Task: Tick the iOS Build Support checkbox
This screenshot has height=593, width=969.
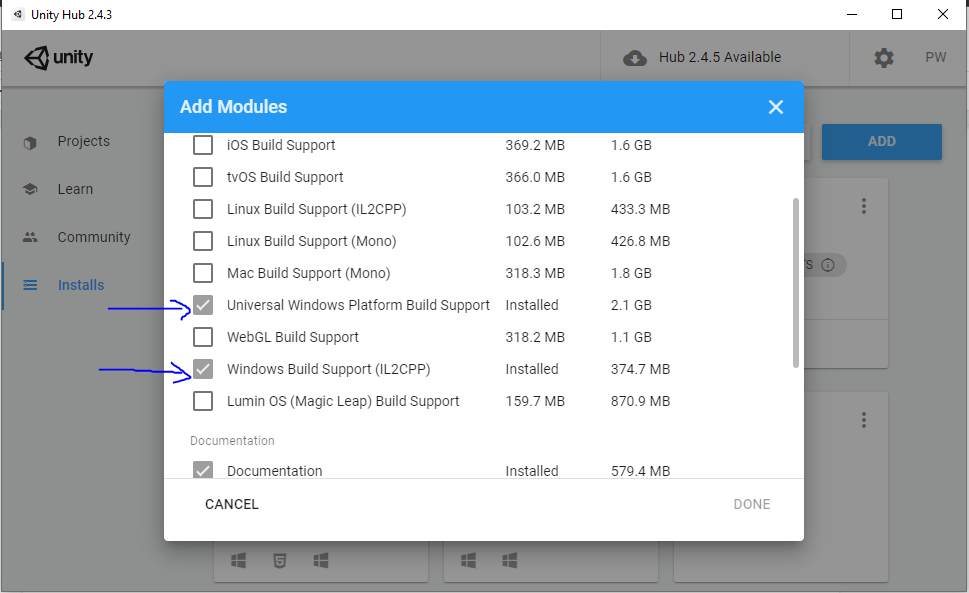Action: tap(203, 145)
